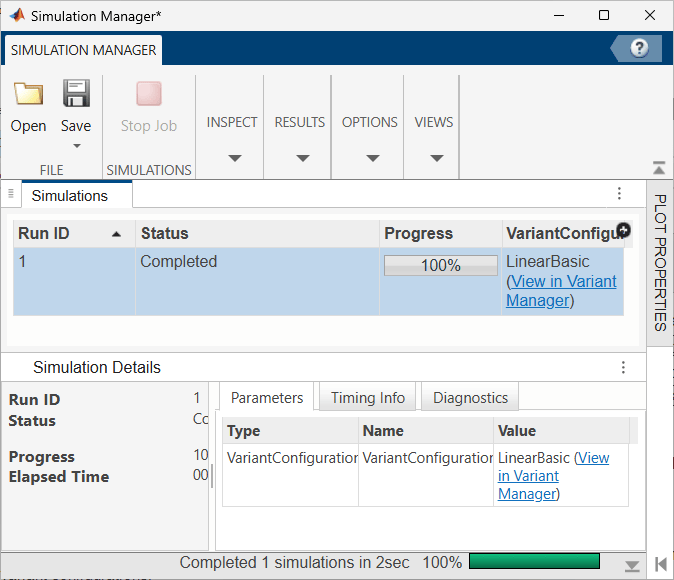674x580 pixels.
Task: Click the Status column header
Action: [x=257, y=233]
